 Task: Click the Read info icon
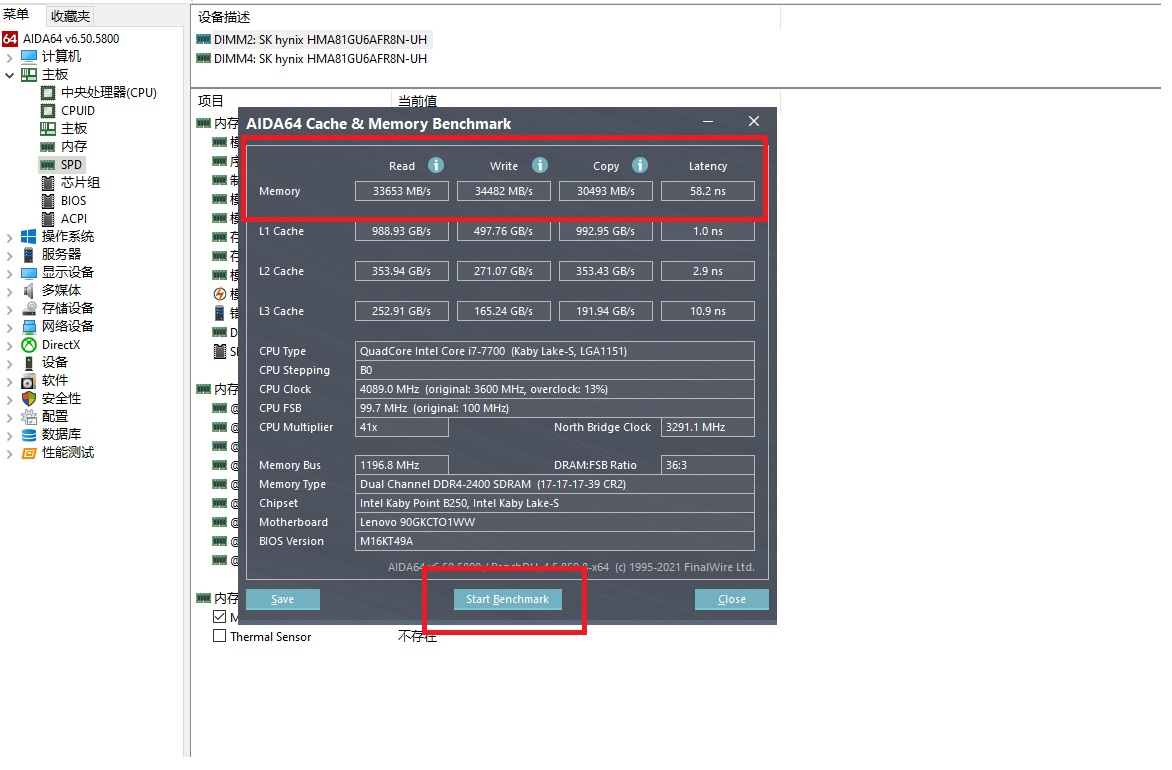[x=436, y=165]
